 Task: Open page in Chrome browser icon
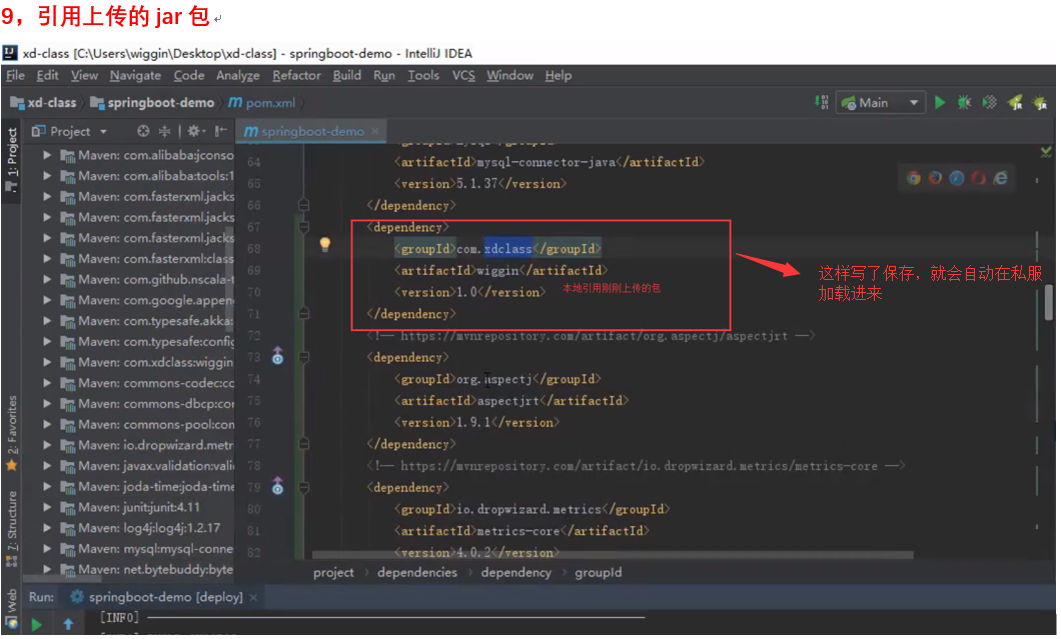click(x=913, y=177)
